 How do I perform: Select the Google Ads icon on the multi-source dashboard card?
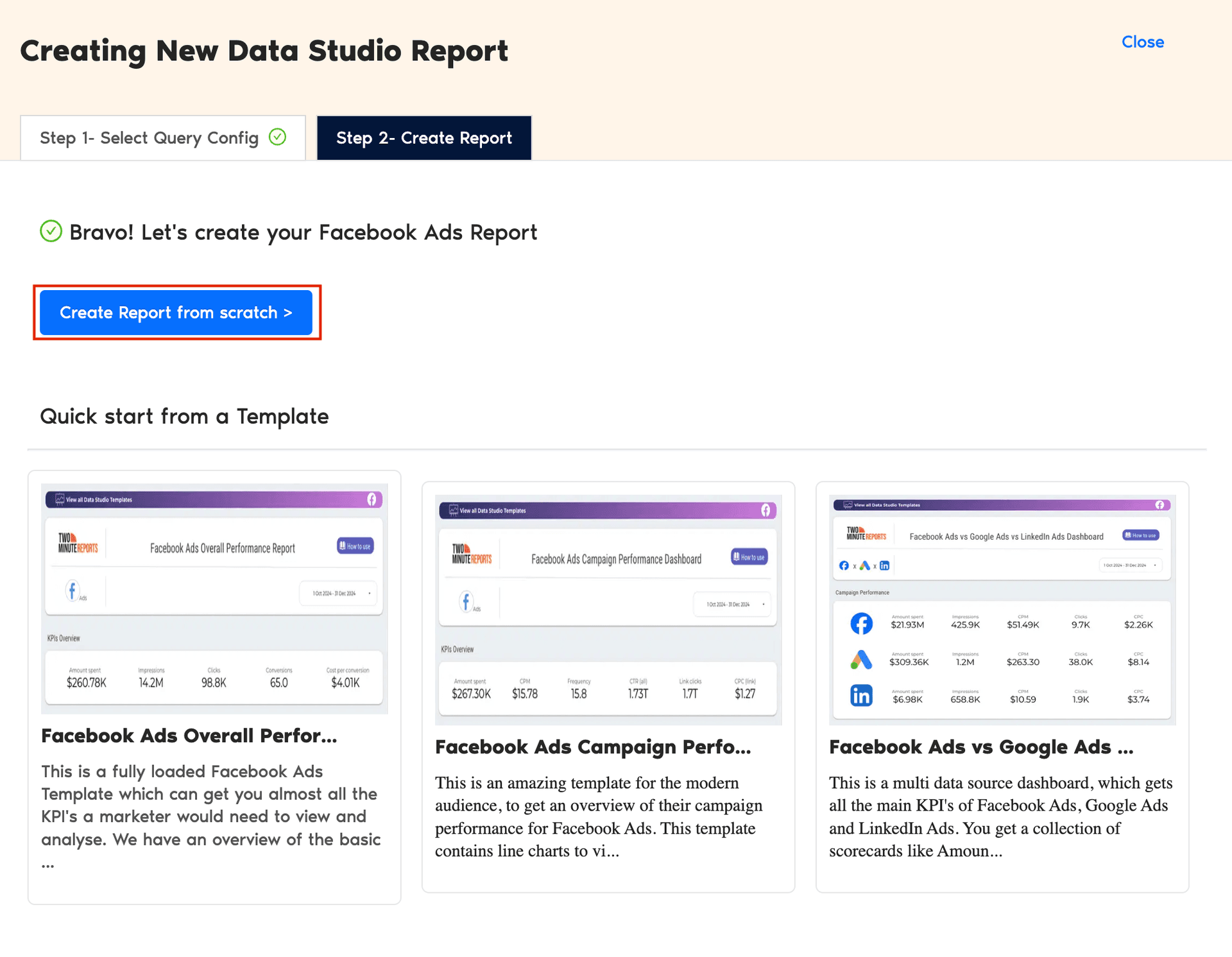(861, 659)
